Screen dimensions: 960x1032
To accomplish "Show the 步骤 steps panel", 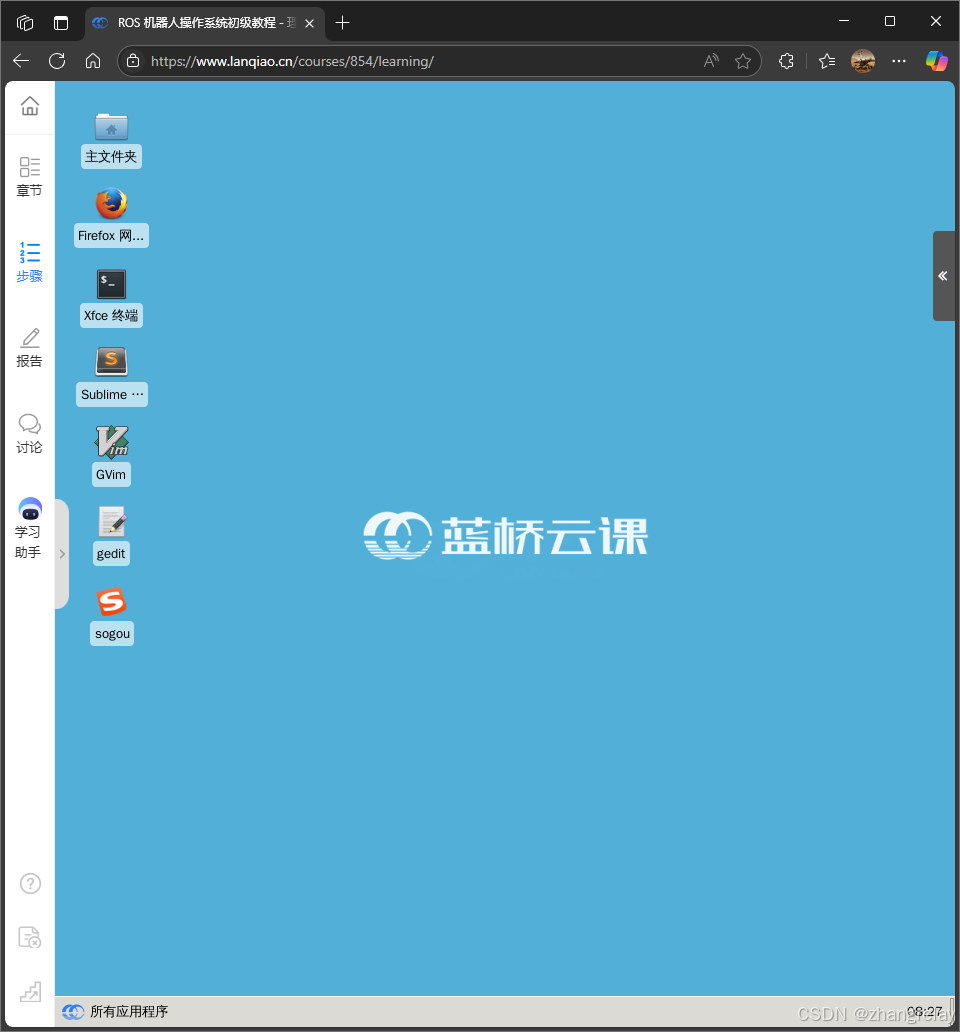I will click(30, 262).
